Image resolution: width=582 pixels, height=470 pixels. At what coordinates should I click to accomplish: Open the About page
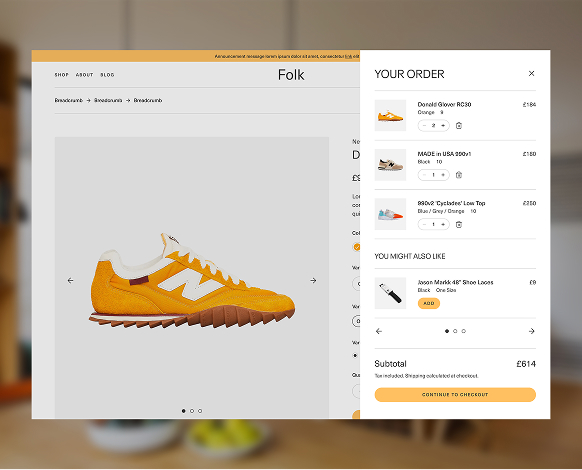[x=85, y=75]
